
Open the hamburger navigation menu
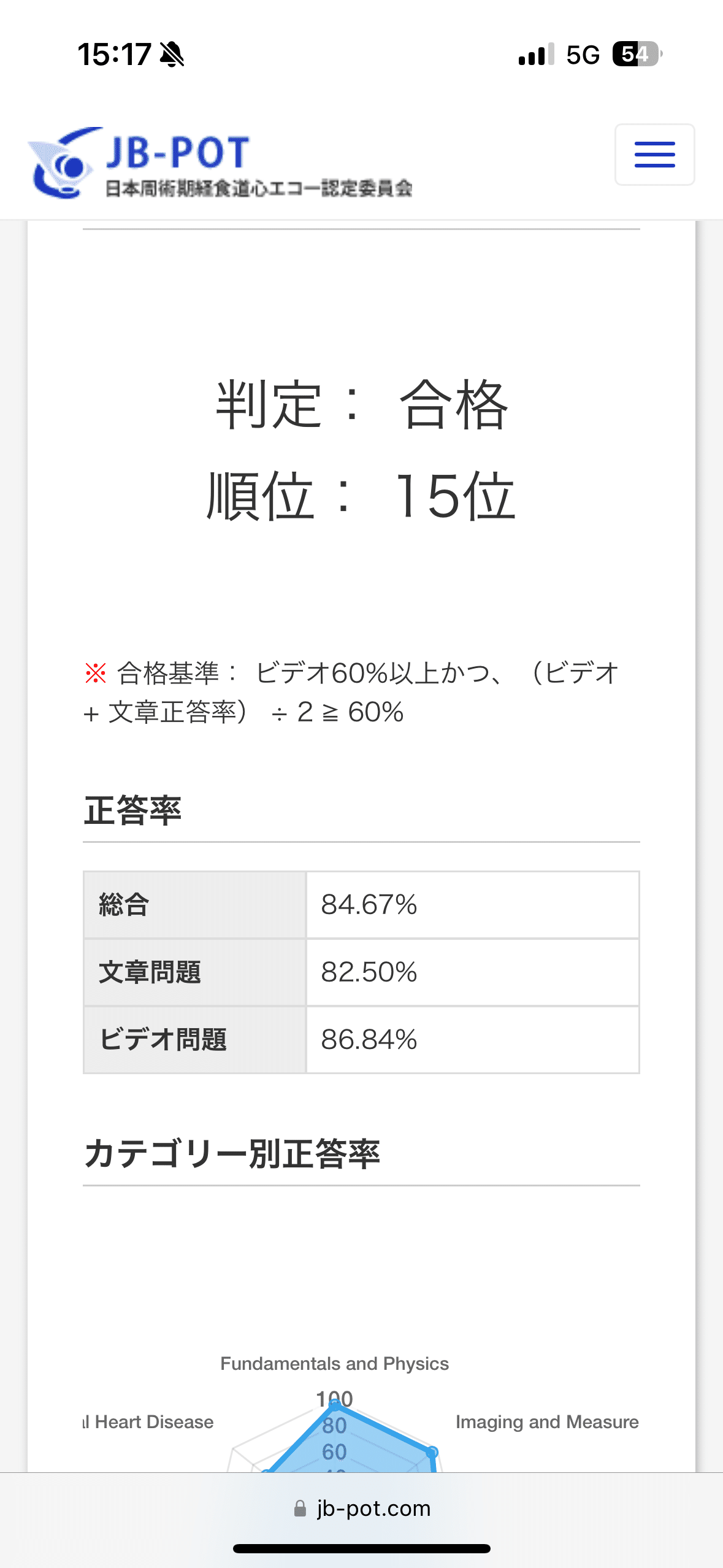[x=654, y=155]
